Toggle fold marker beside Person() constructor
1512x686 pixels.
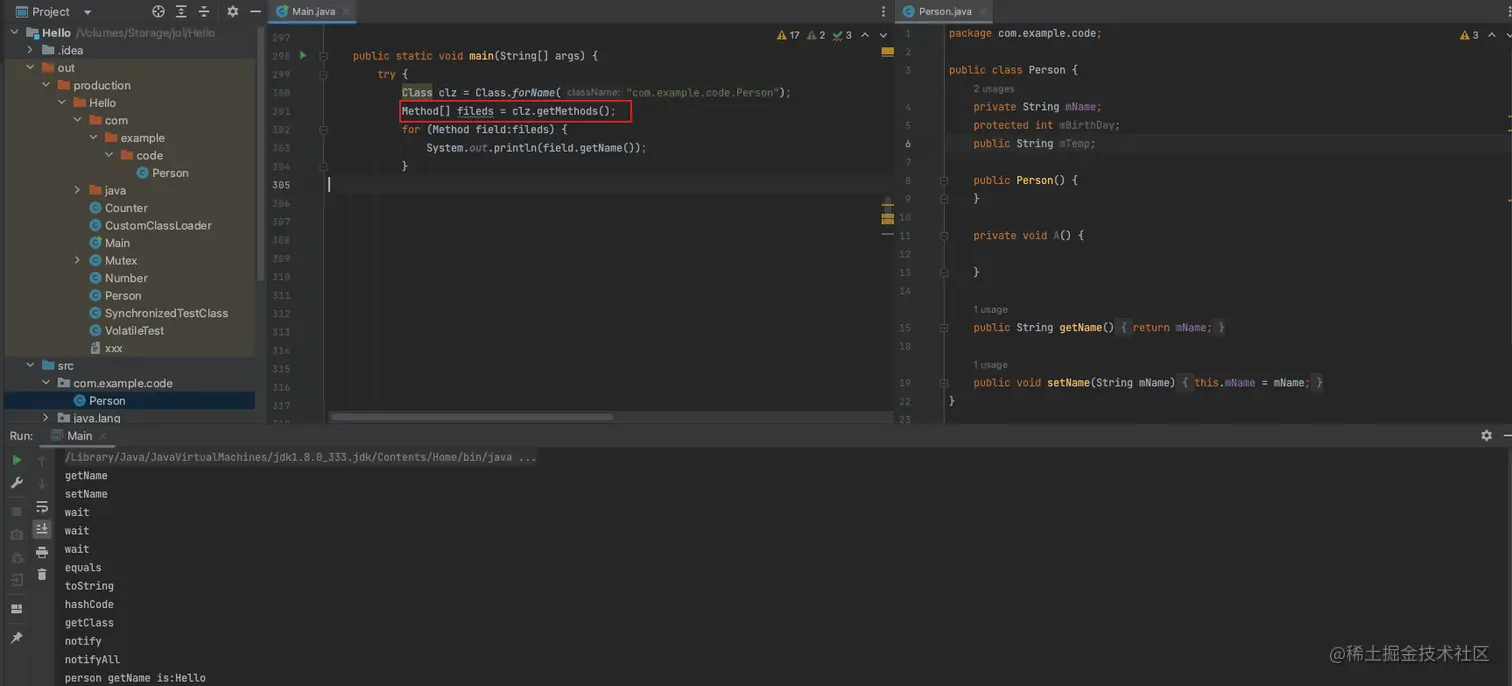coord(943,181)
